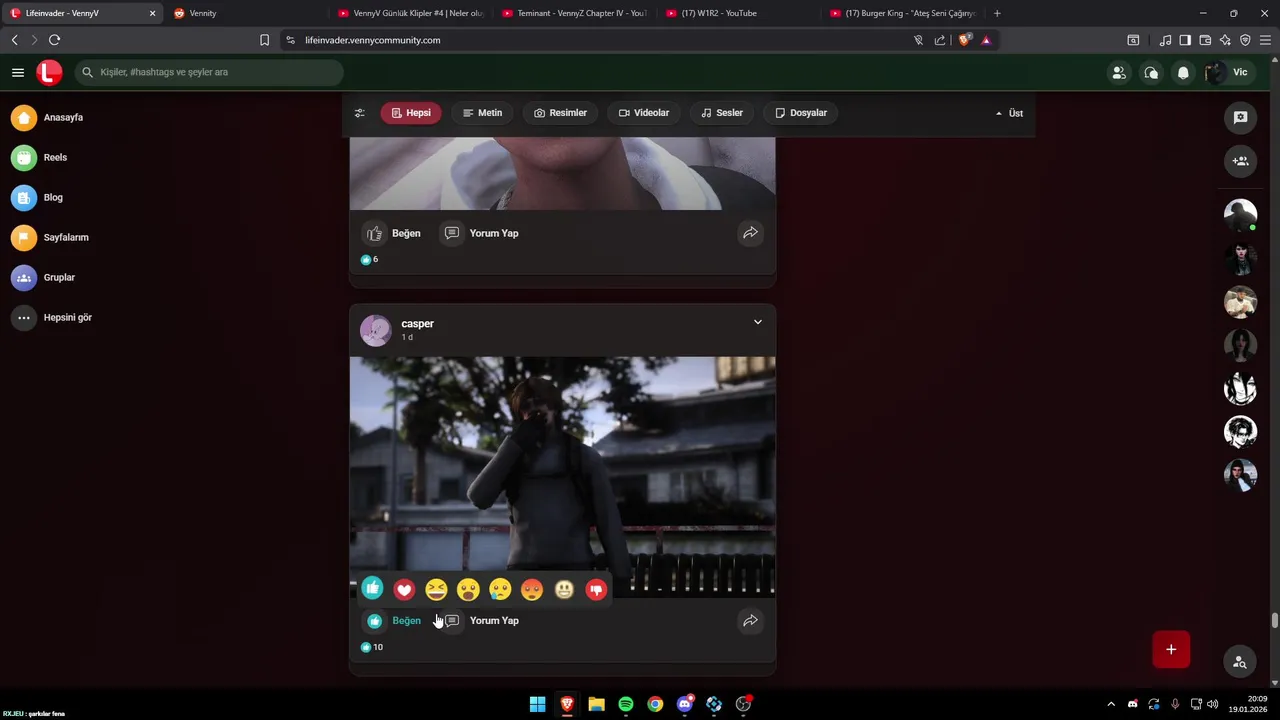Open the top icon in the right sidebar

[x=1240, y=117]
